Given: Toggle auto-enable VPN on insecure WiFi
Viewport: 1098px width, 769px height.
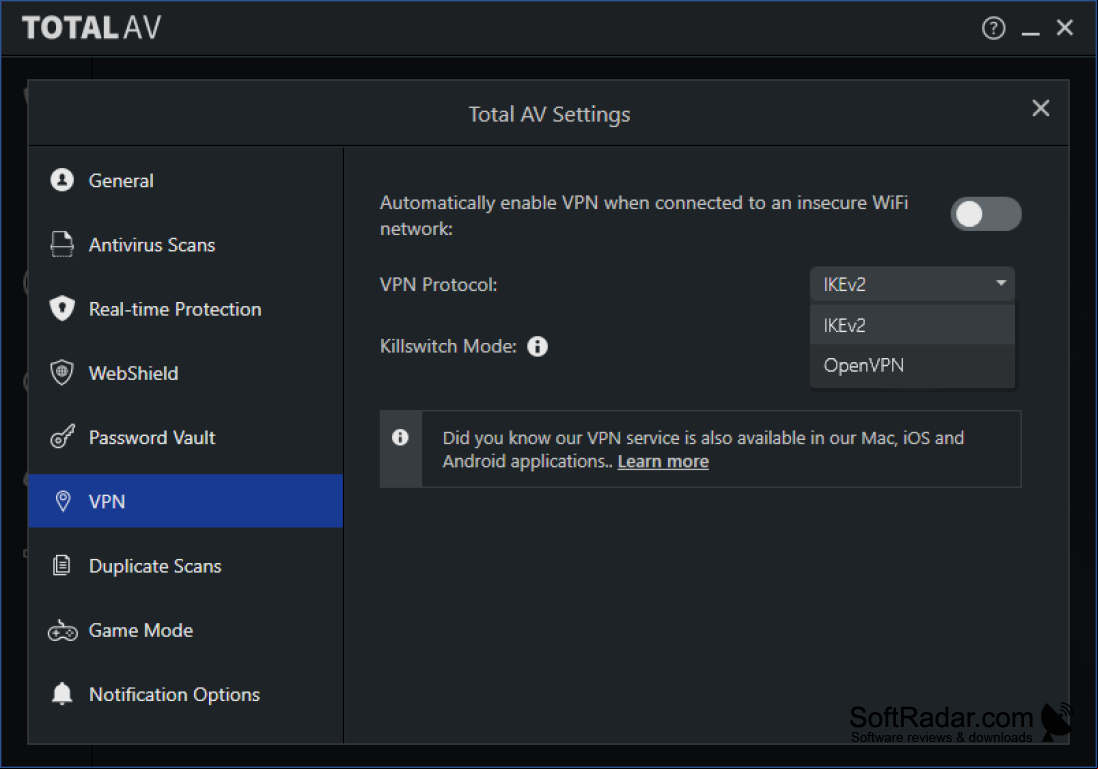Looking at the screenshot, I should [986, 214].
